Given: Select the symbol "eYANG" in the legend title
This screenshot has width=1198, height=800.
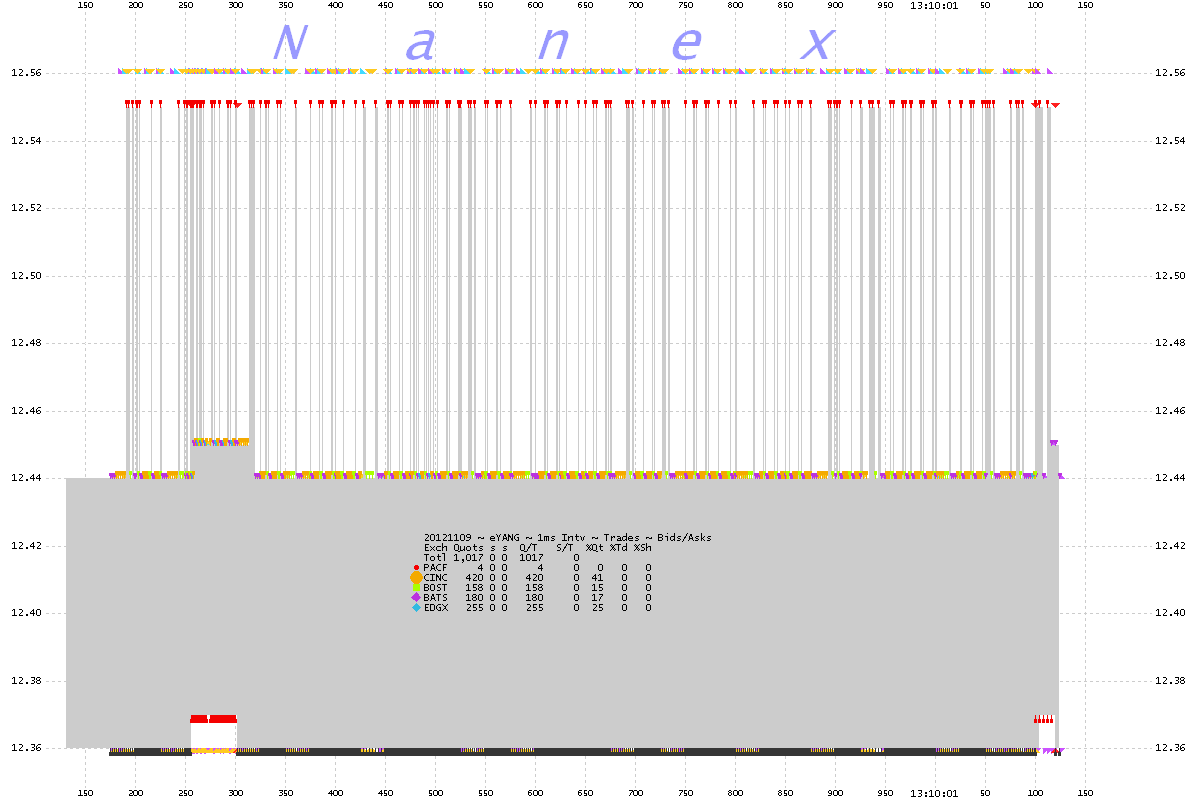Looking at the screenshot, I should (x=504, y=538).
